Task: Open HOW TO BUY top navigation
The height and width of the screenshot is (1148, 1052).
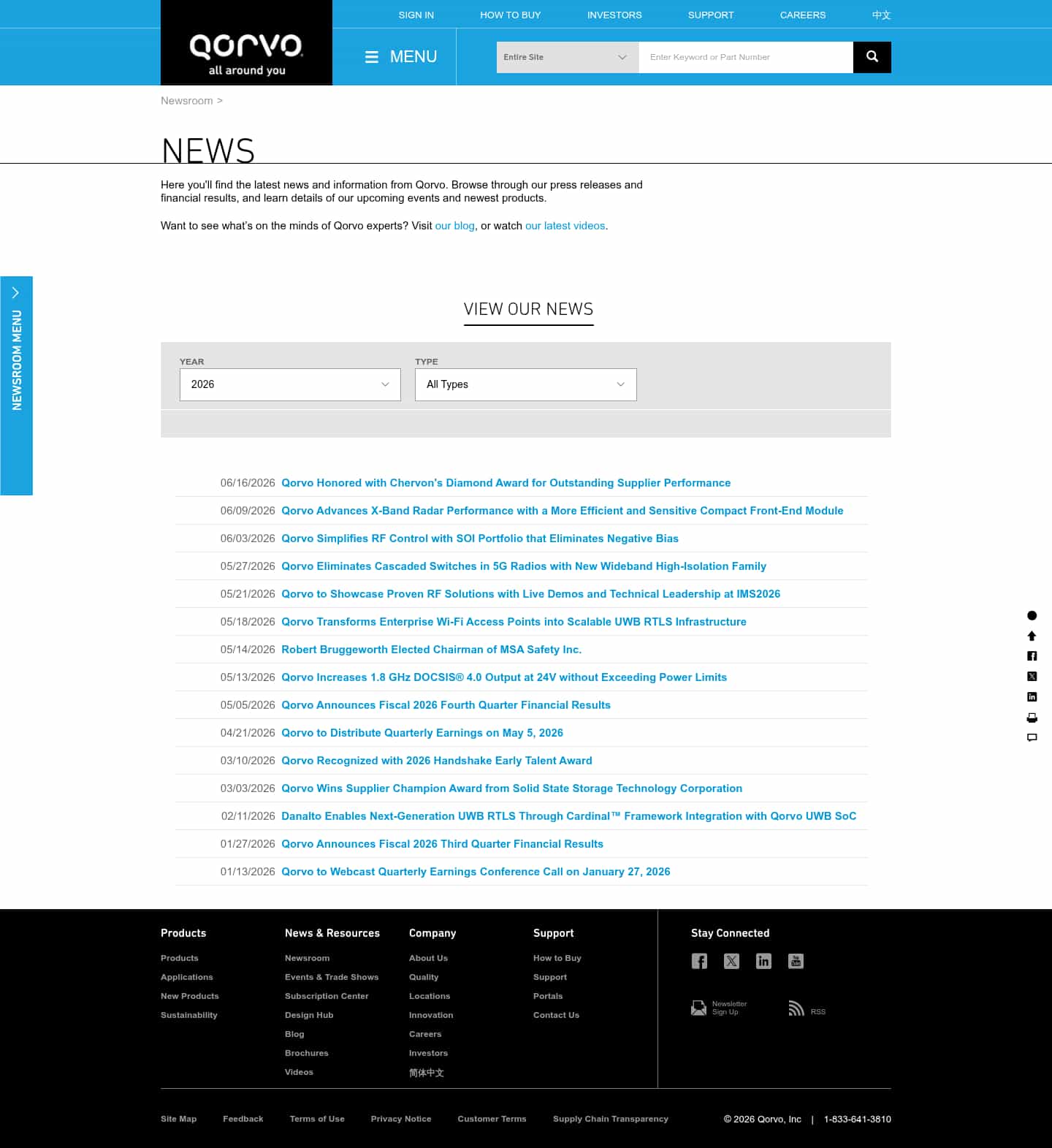Action: pos(510,15)
